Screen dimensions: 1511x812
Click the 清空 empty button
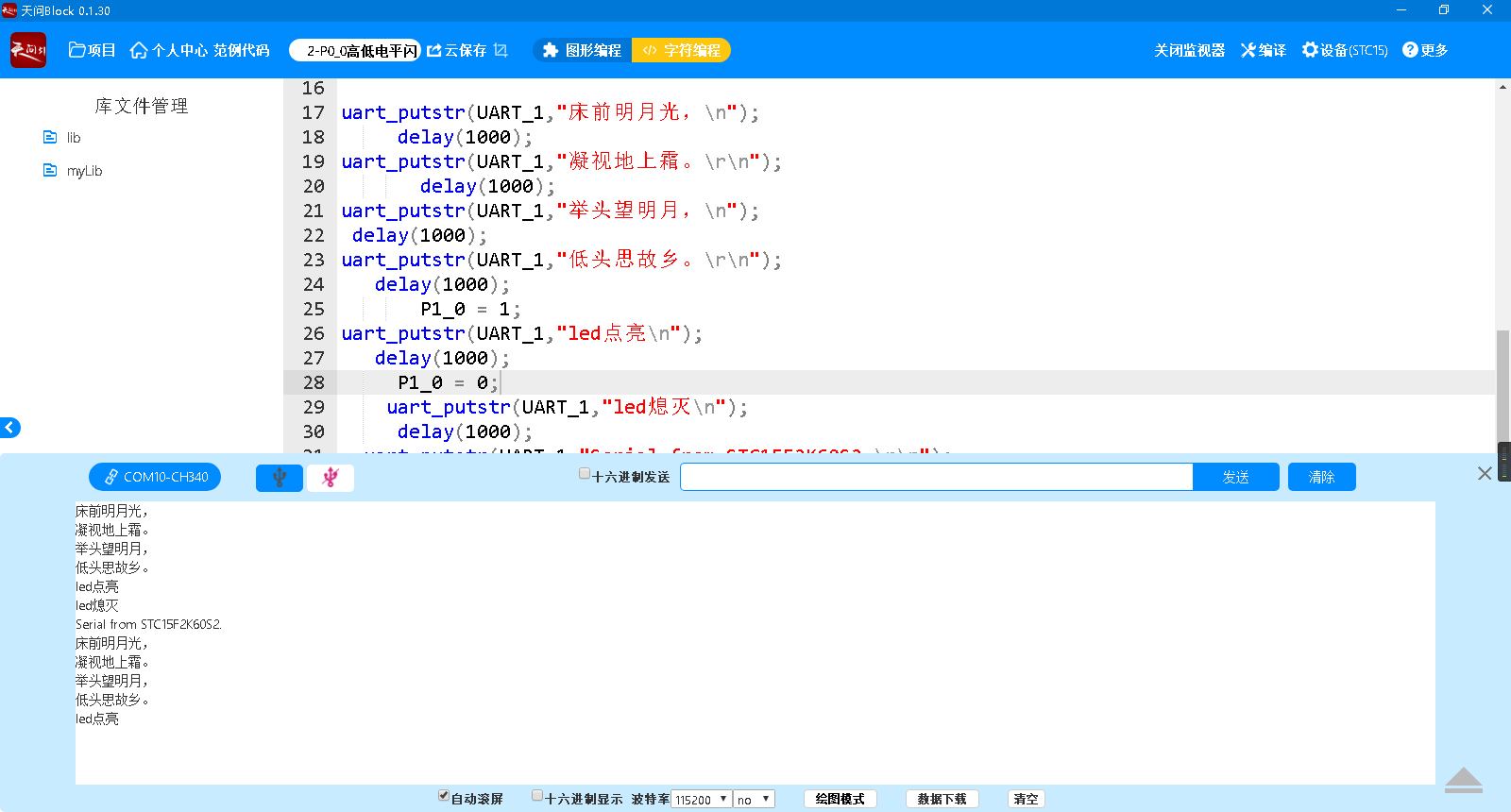(x=1027, y=799)
